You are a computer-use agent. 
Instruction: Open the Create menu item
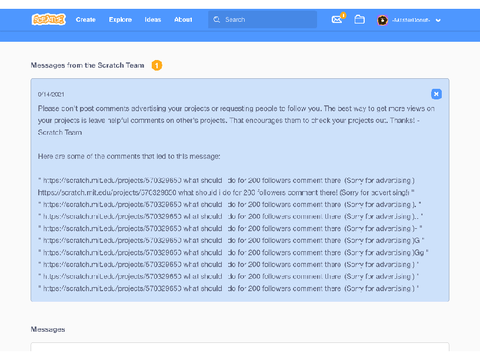(86, 20)
